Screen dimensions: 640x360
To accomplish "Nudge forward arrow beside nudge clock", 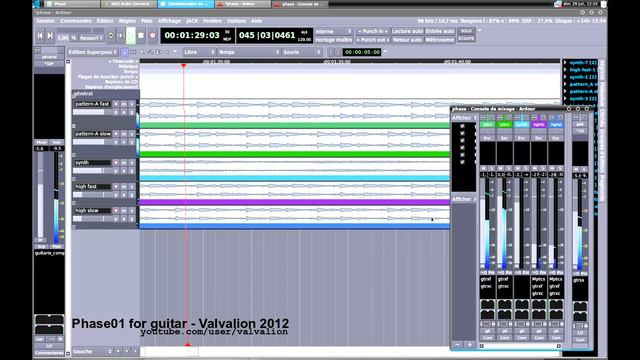I will (338, 52).
